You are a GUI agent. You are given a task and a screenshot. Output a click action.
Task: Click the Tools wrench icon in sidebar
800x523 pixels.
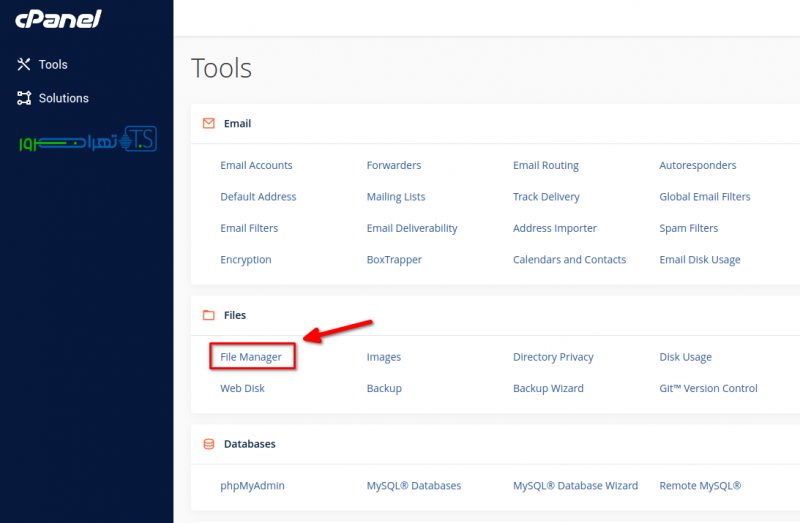pyautogui.click(x=24, y=64)
